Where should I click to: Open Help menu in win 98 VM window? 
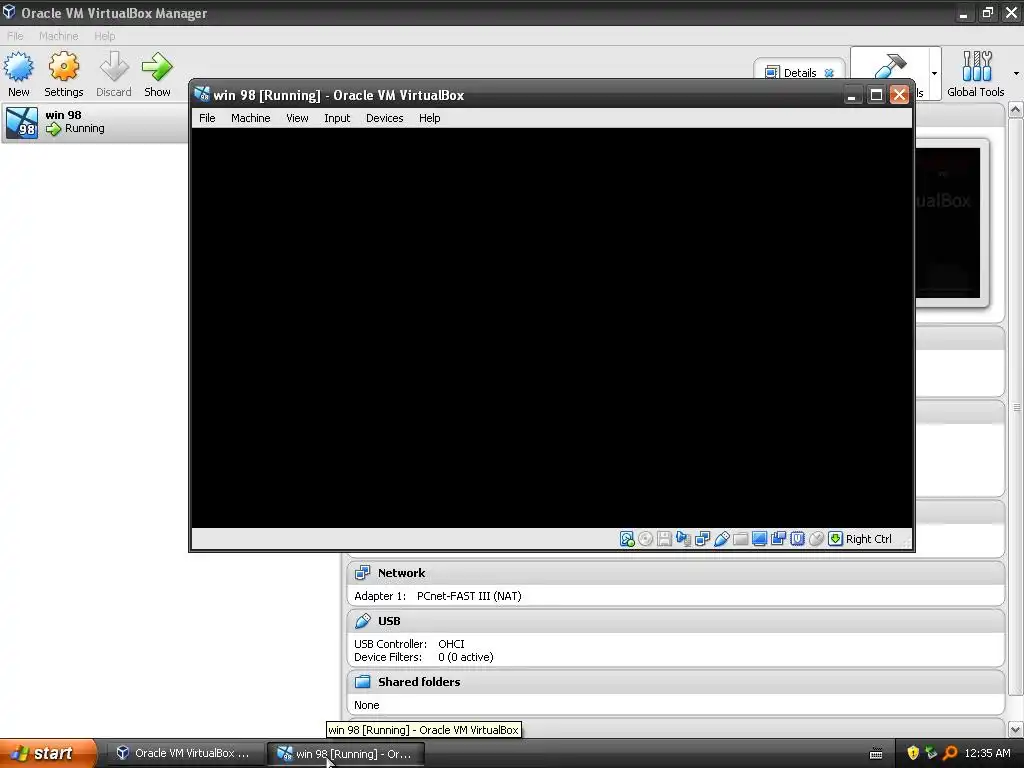(x=429, y=118)
